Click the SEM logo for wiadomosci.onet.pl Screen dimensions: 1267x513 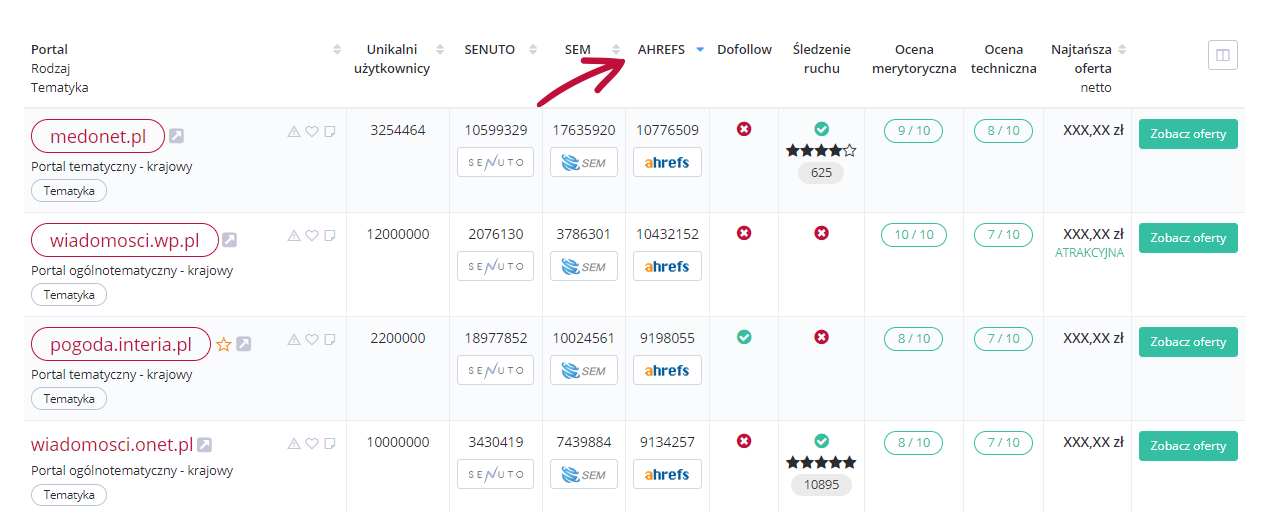click(584, 474)
